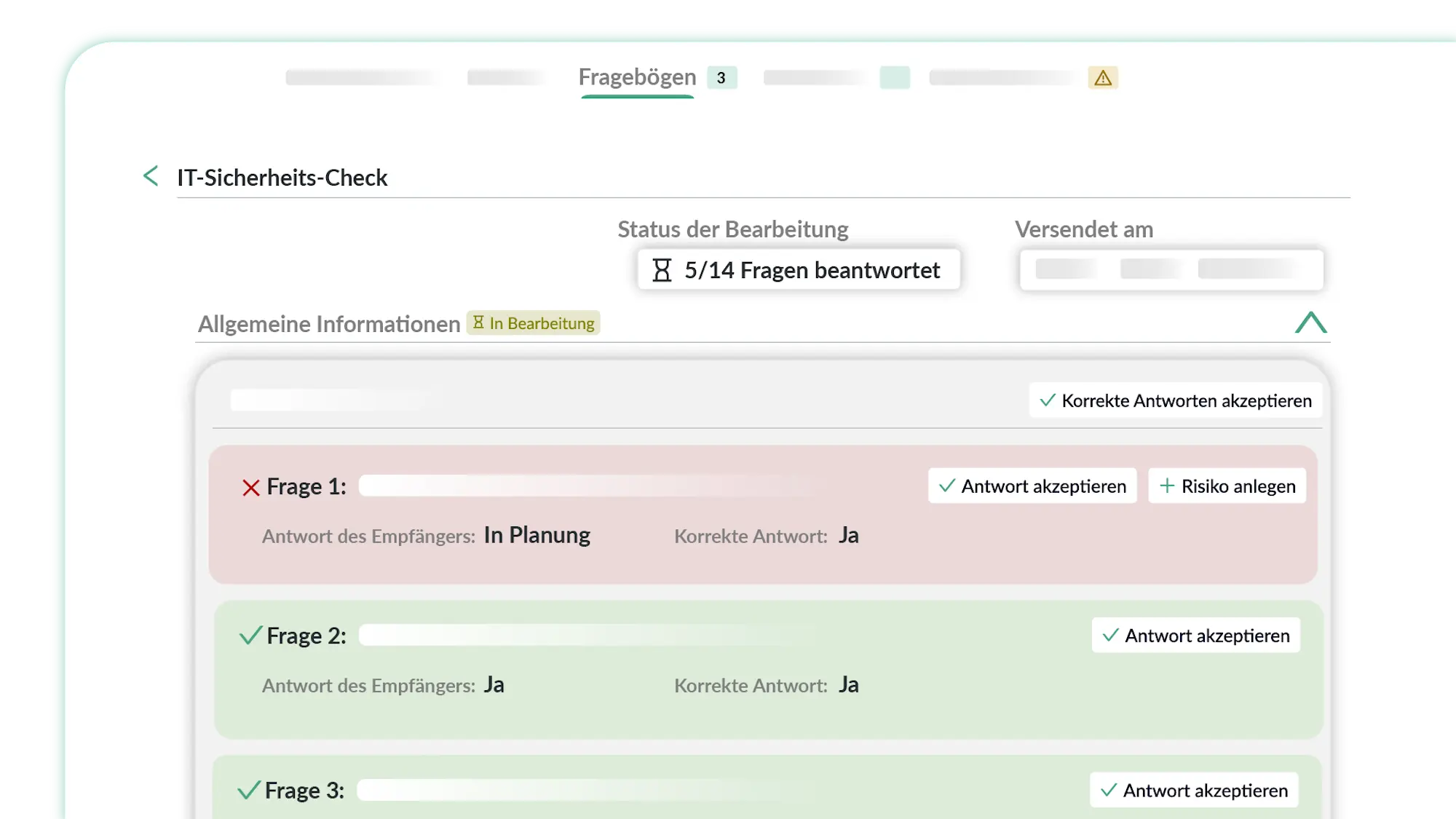The height and width of the screenshot is (819, 1456).
Task: Click the In Bearbeitung status badge
Action: pos(534,323)
